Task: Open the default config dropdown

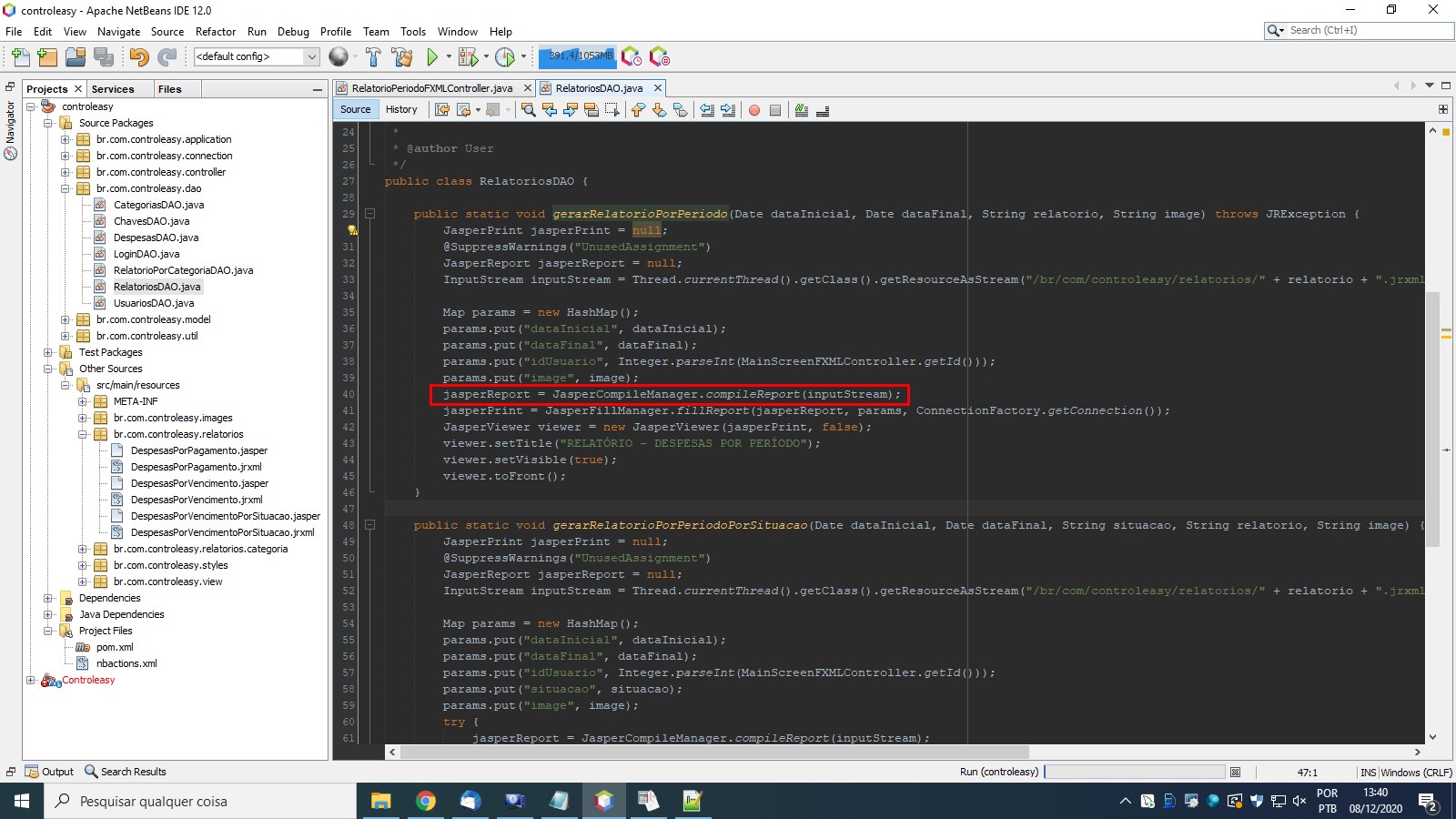Action: pyautogui.click(x=311, y=56)
